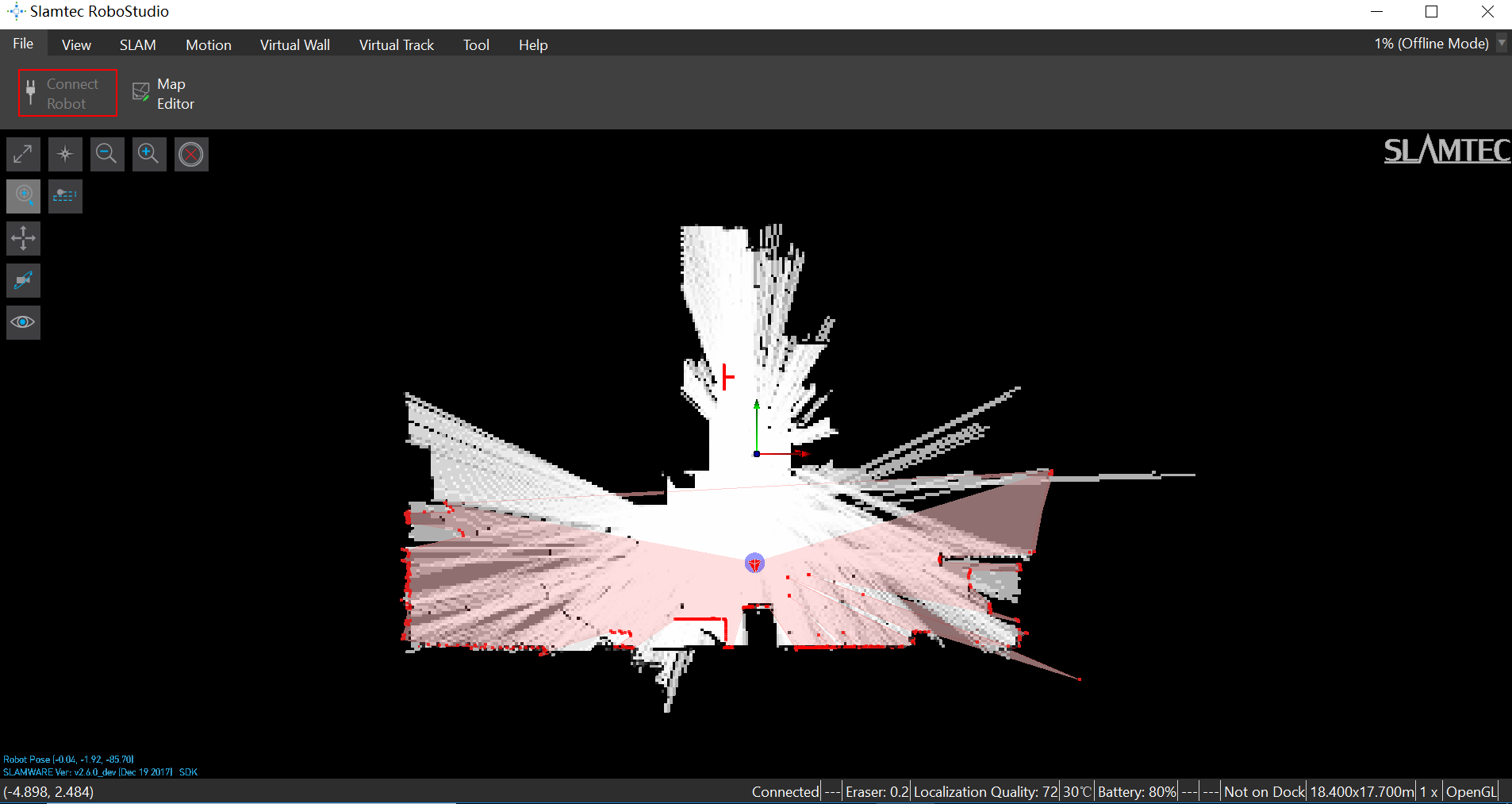Click the Map Editor pencil icon
The width and height of the screenshot is (1512, 804).
[141, 92]
